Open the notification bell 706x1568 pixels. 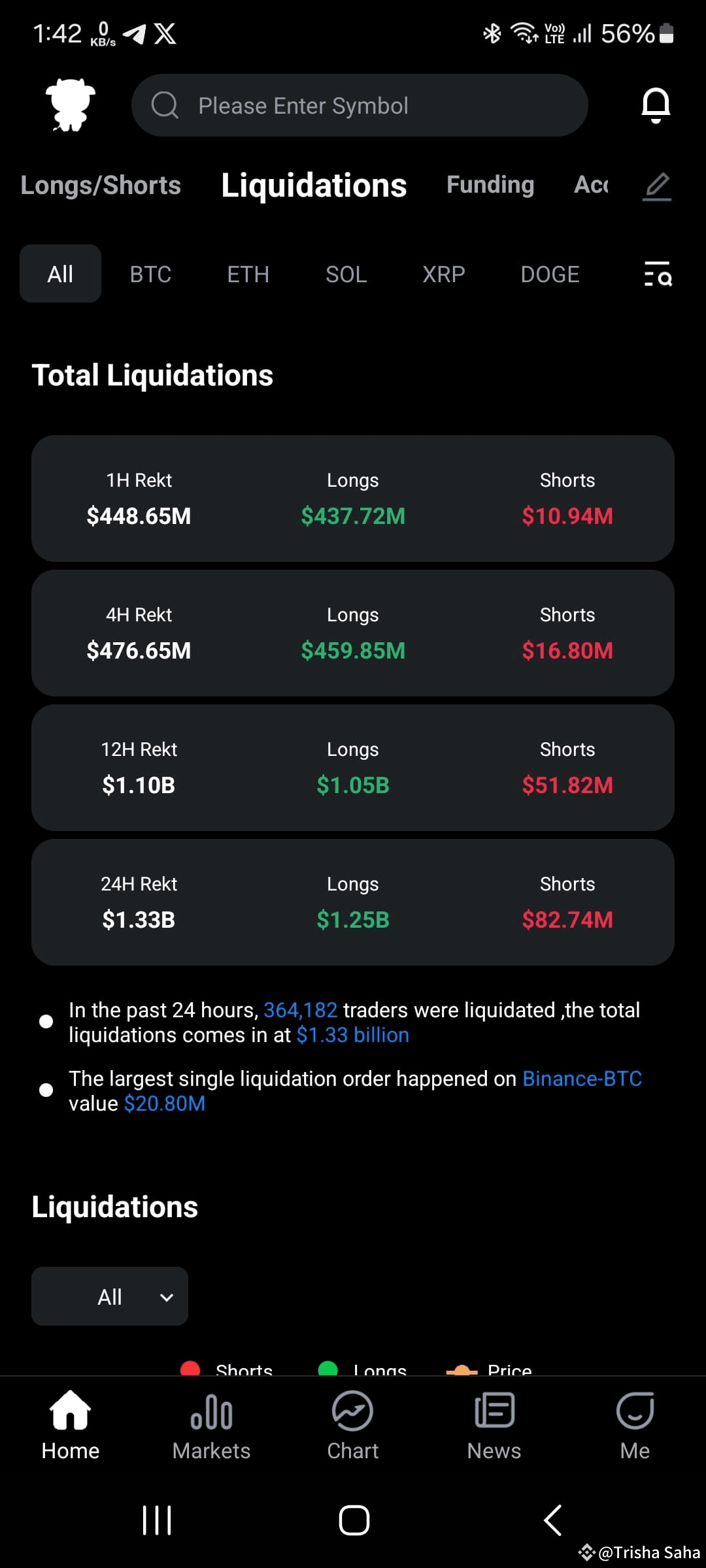[656, 105]
